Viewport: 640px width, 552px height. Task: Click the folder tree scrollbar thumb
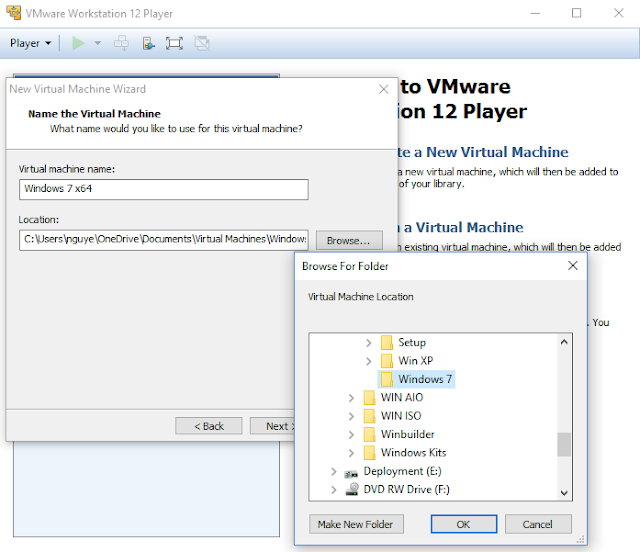click(564, 444)
